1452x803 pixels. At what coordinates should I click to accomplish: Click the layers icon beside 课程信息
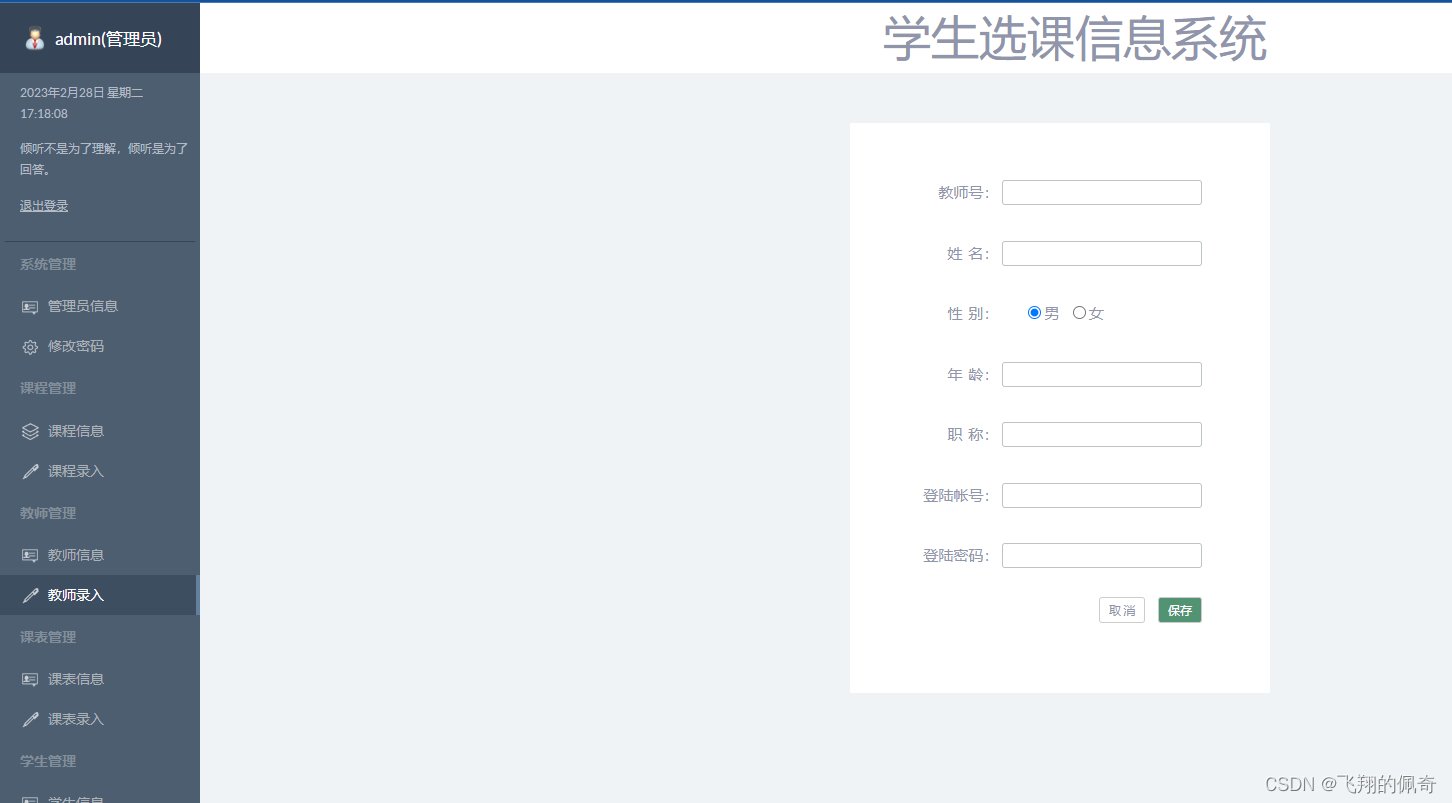[x=30, y=431]
